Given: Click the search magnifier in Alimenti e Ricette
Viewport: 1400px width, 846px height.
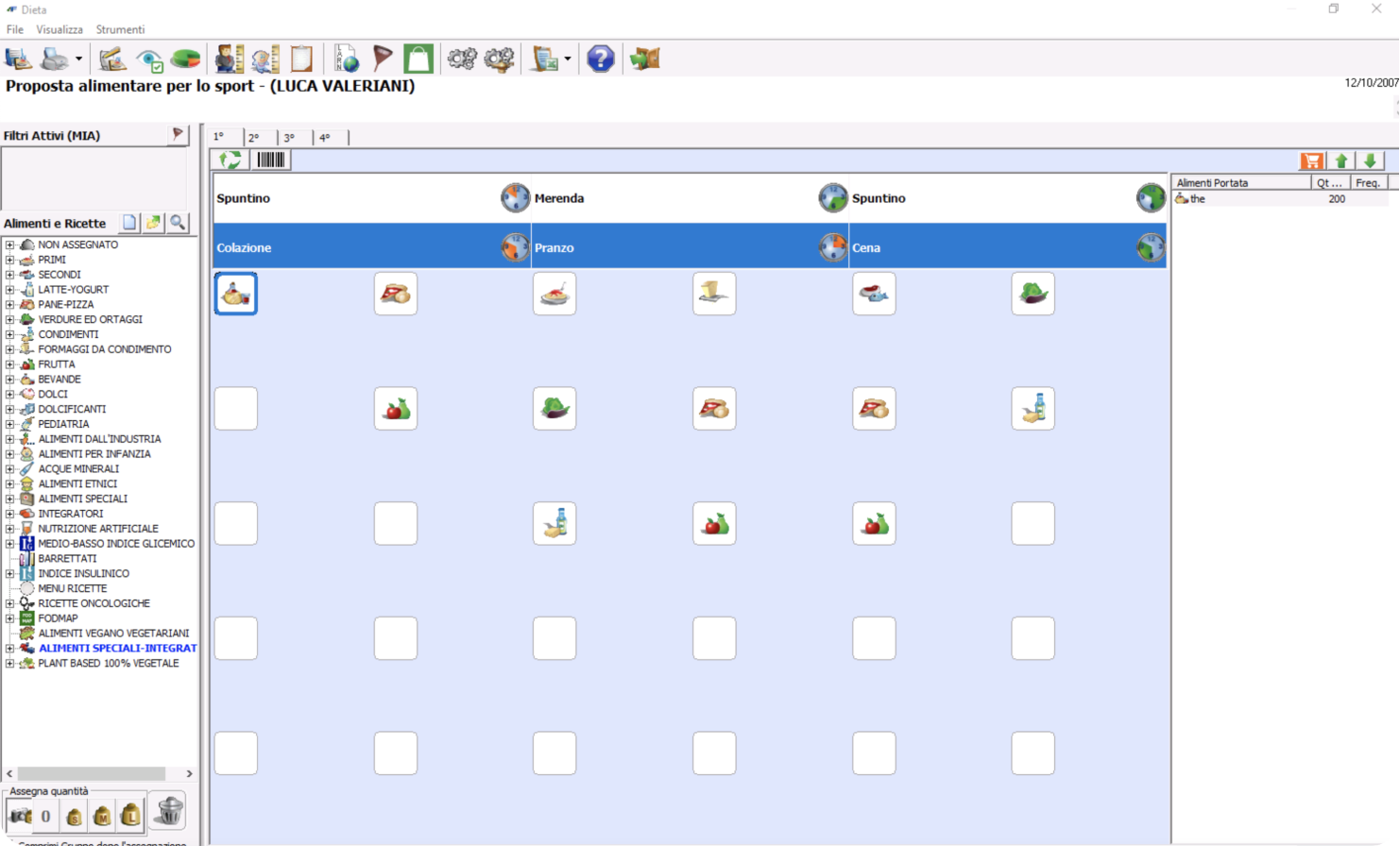Looking at the screenshot, I should 178,223.
